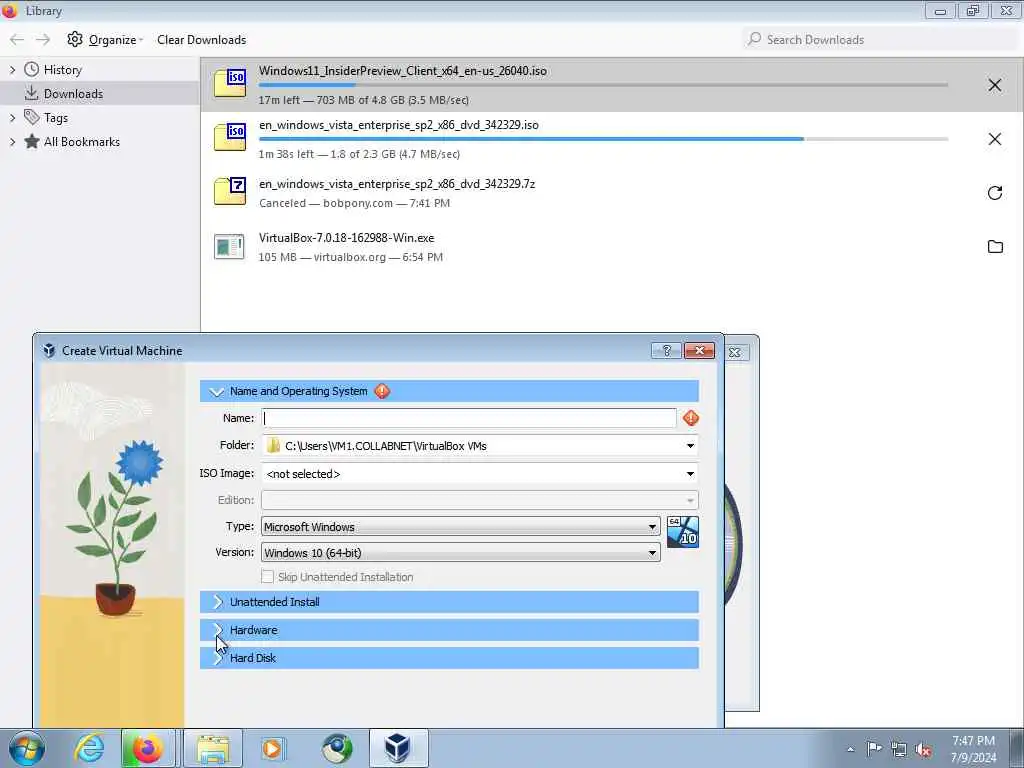The height and width of the screenshot is (768, 1024).
Task: Click the Vista .7z archive file icon
Action: coord(230,191)
